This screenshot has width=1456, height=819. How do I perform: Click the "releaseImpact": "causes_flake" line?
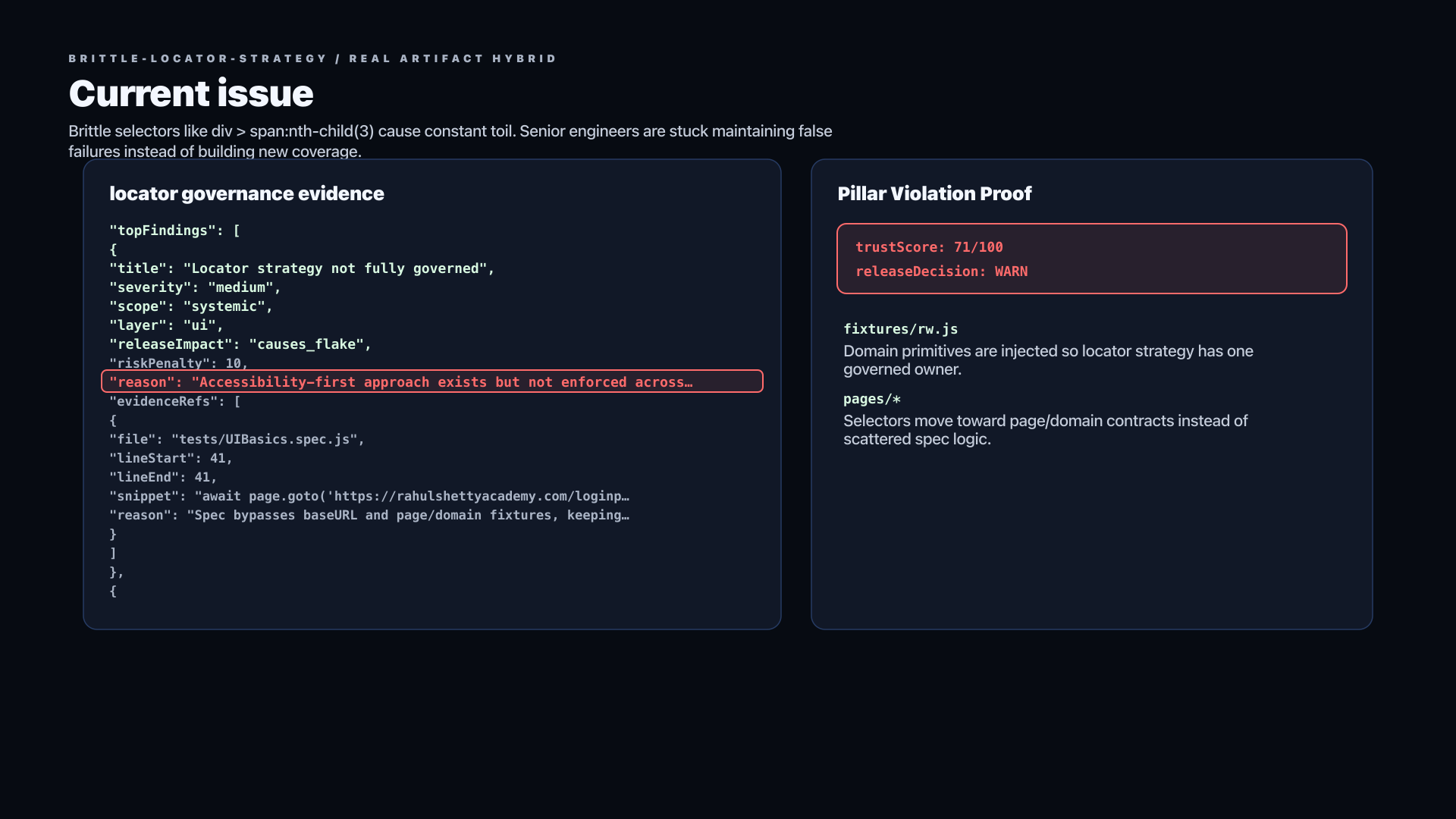(x=240, y=344)
